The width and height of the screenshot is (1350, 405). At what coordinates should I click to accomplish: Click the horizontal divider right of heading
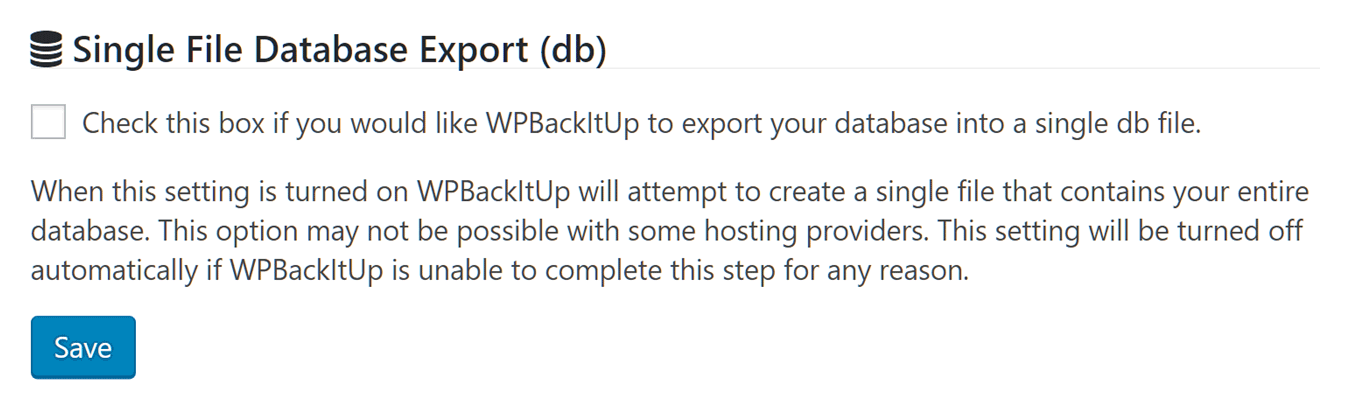point(963,68)
